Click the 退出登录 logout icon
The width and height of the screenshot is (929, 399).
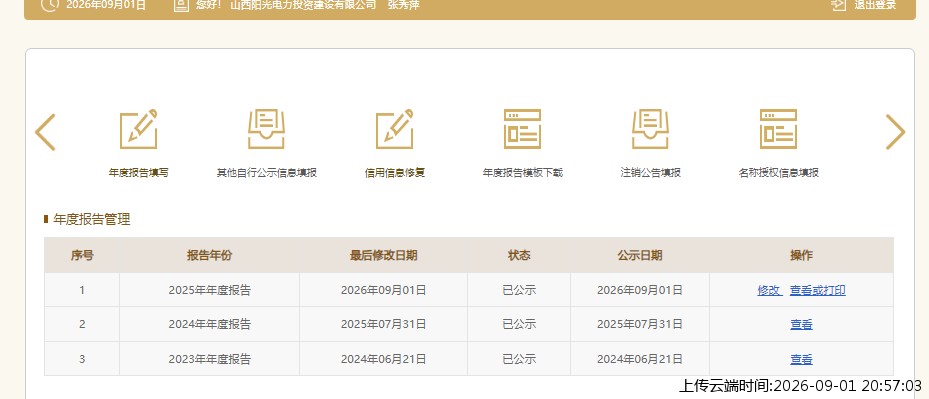click(x=838, y=5)
